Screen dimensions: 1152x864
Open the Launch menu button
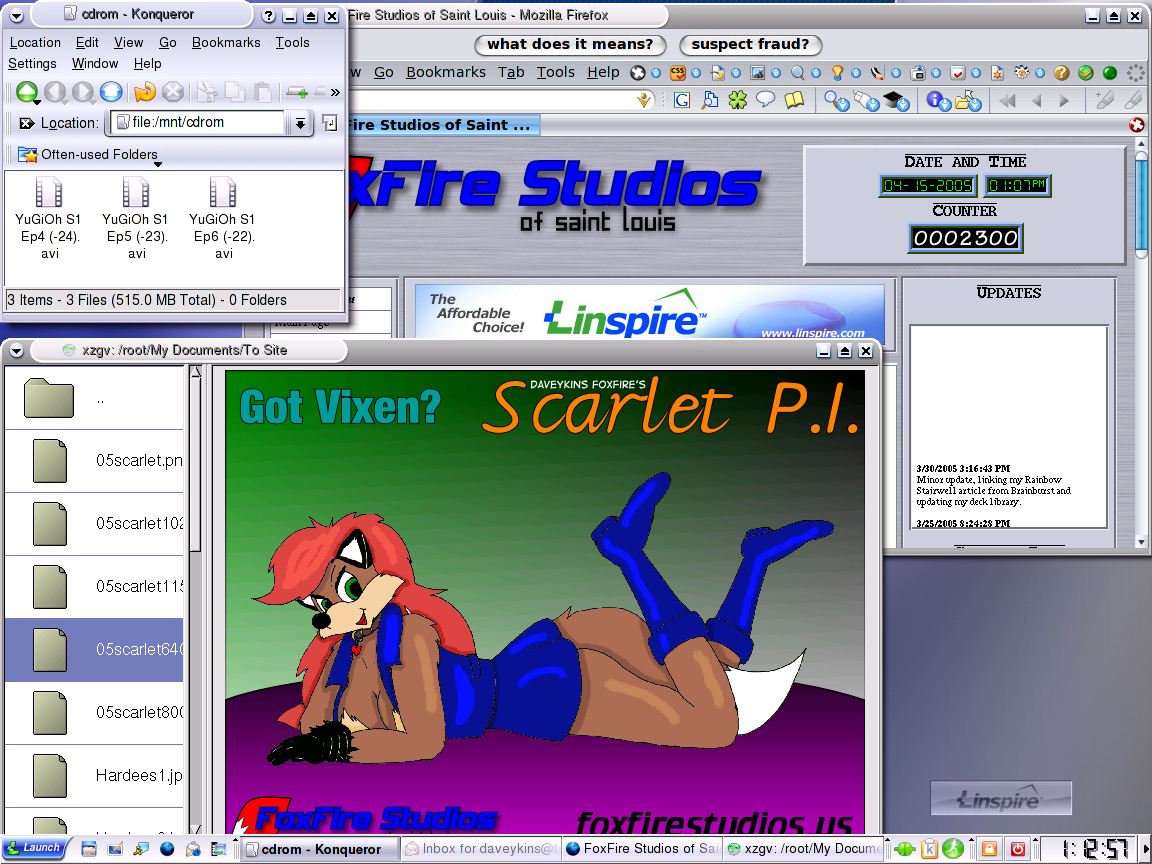[x=34, y=848]
